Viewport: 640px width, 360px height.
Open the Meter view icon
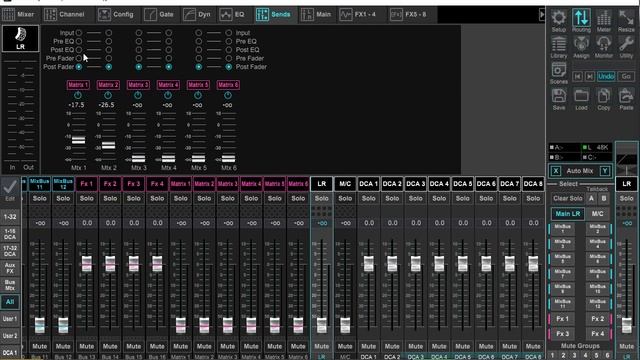pos(604,18)
